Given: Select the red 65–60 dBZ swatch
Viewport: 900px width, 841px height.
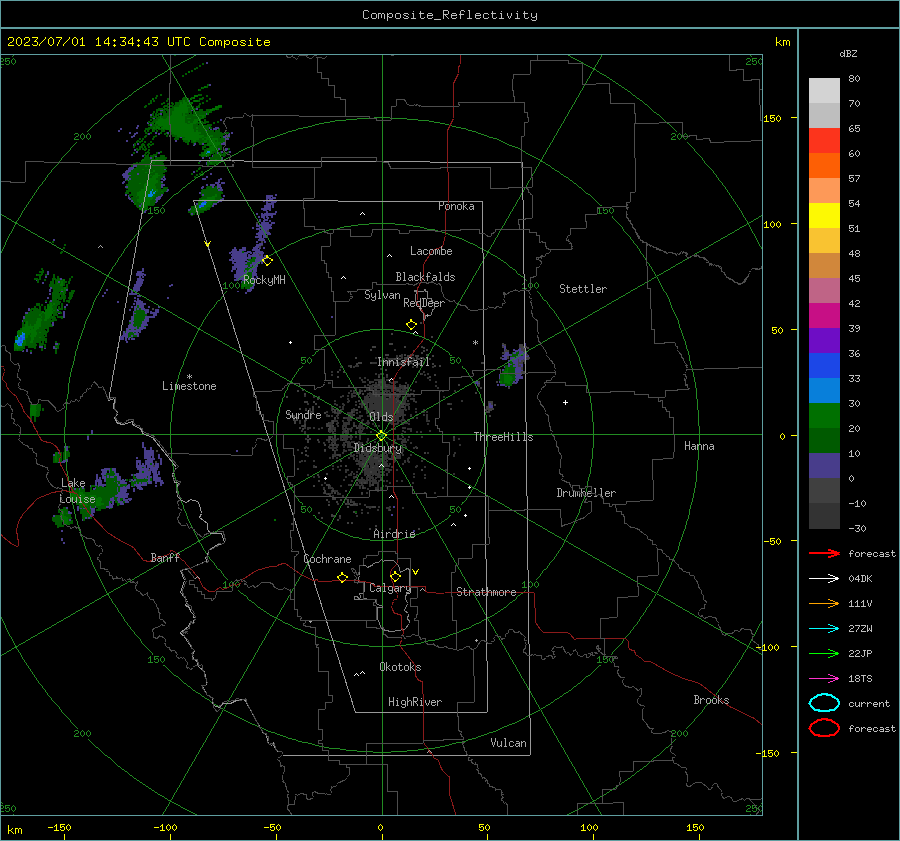Looking at the screenshot, I should click(x=824, y=141).
